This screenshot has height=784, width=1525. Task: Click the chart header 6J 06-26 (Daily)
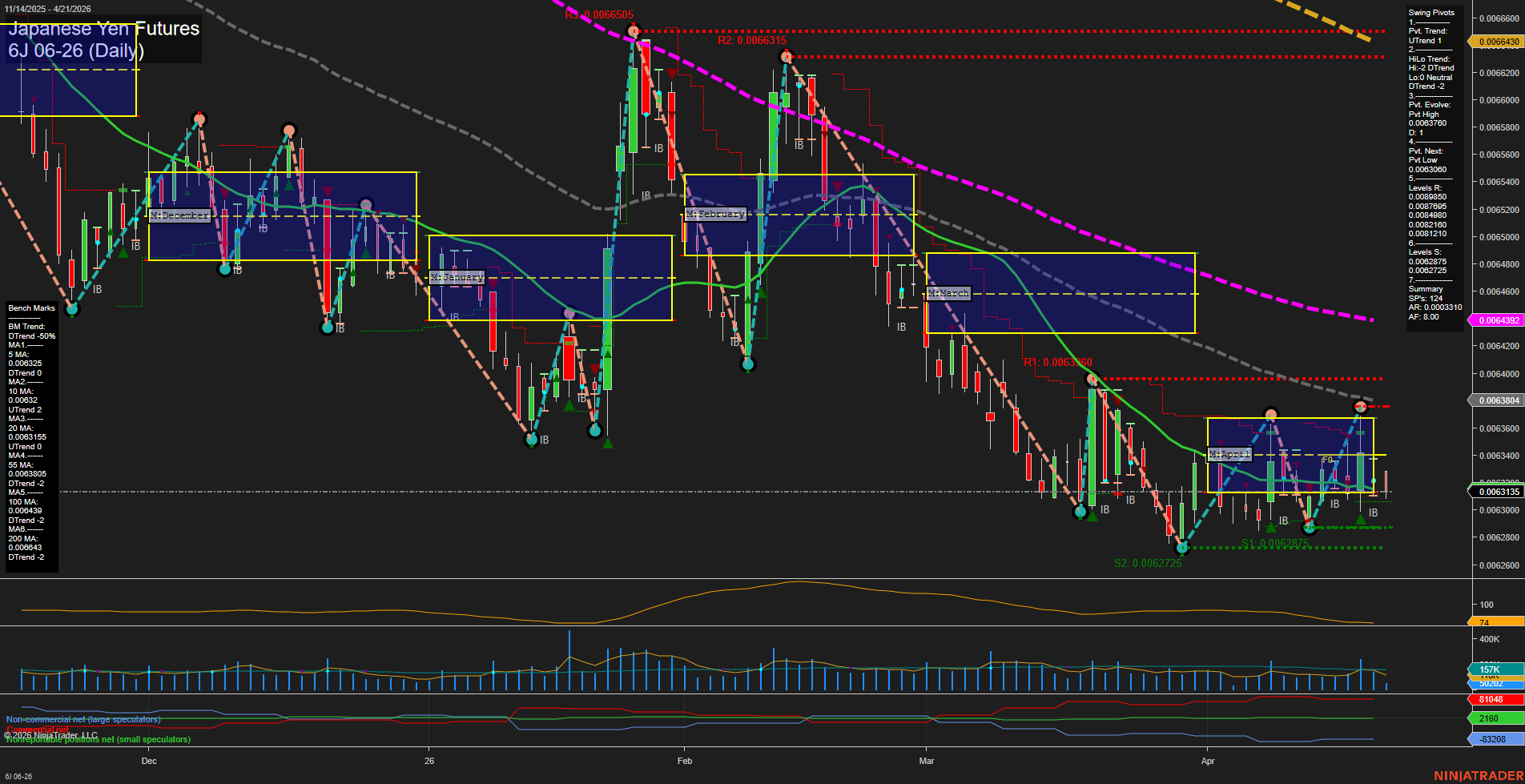tap(76, 51)
